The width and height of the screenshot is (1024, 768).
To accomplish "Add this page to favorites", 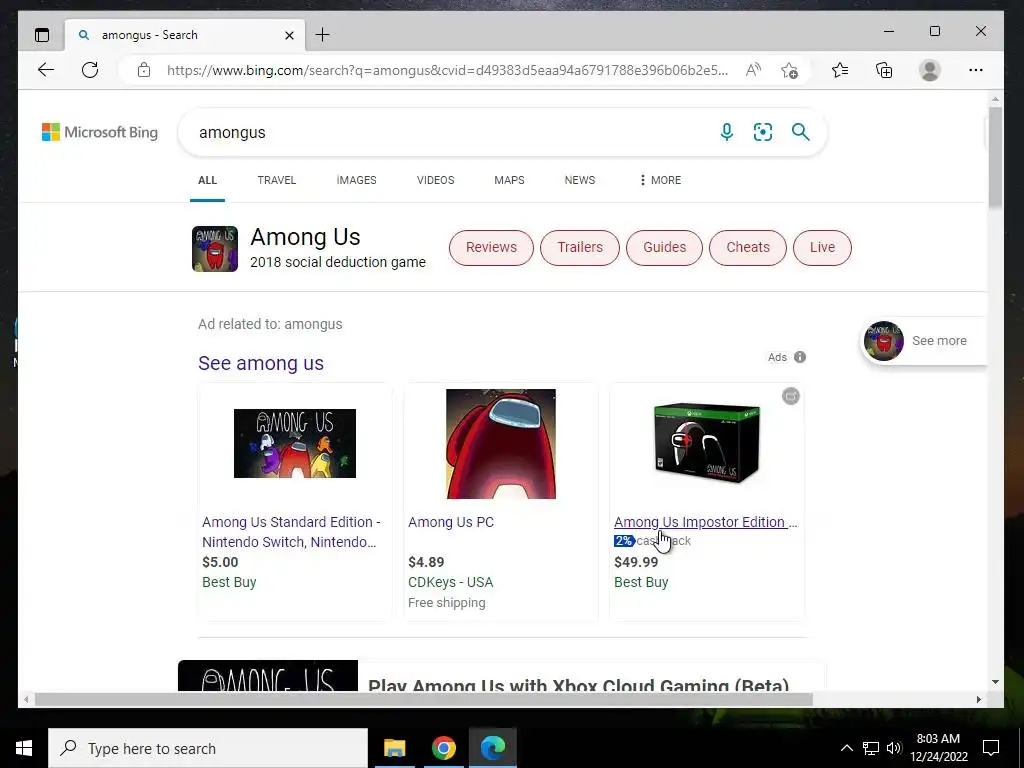I will [789, 70].
